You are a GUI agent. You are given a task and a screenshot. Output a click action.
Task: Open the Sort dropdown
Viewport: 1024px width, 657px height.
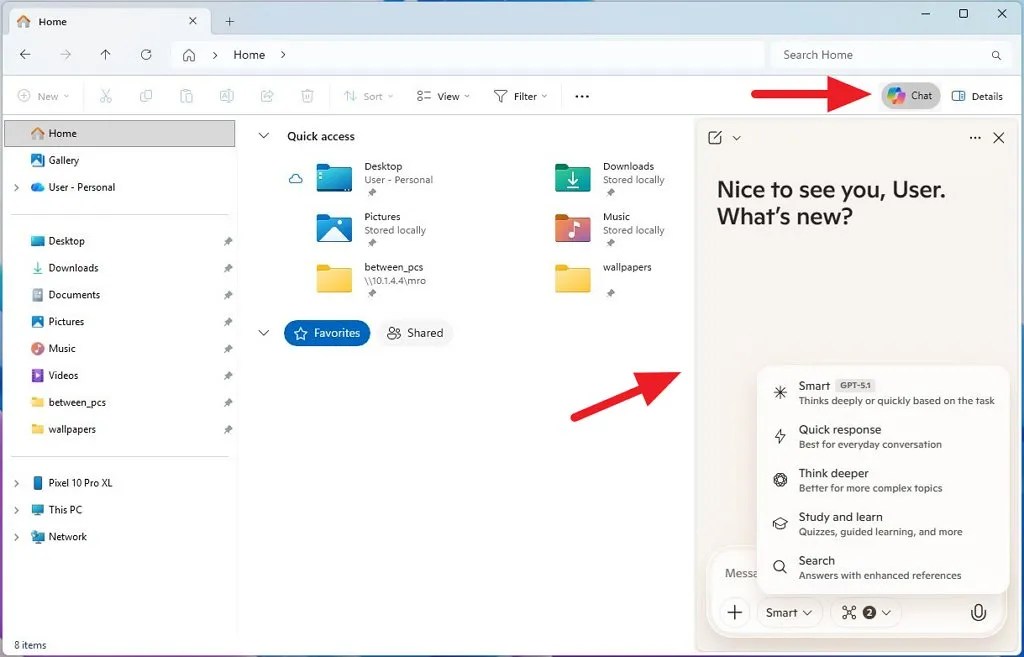368,95
